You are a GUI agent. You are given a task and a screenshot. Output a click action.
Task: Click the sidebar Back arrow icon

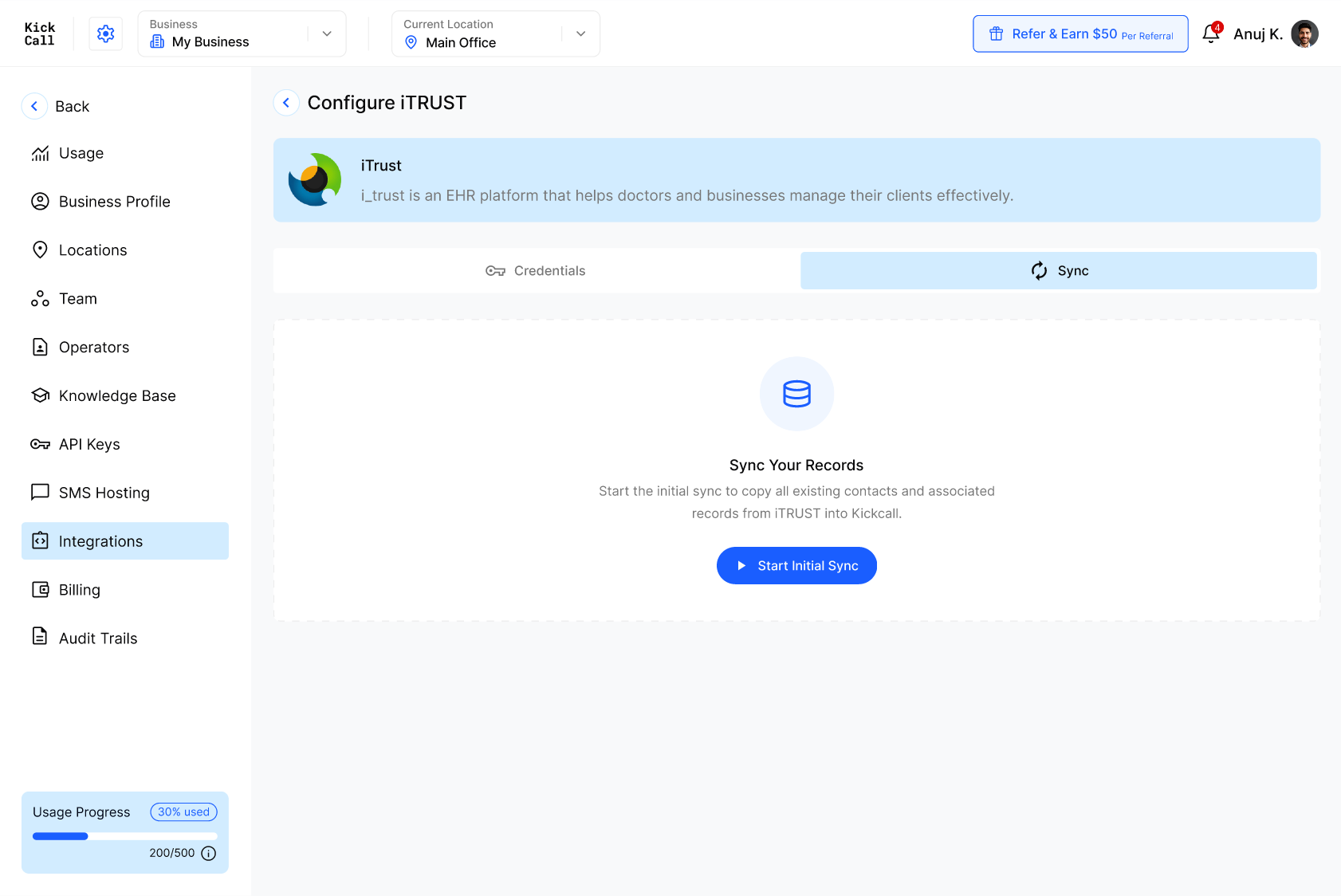click(34, 106)
